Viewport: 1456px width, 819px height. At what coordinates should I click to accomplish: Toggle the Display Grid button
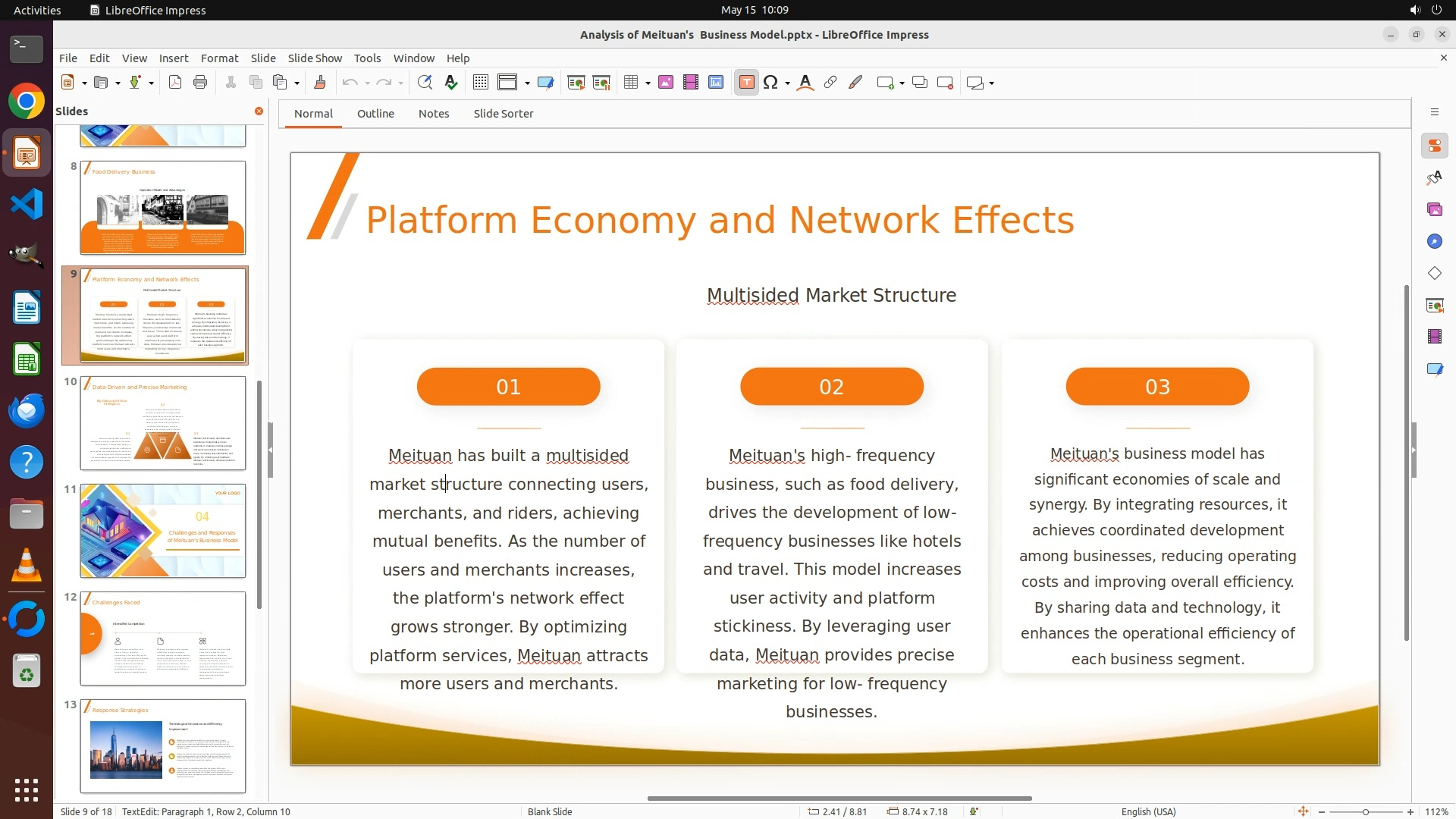point(481,83)
